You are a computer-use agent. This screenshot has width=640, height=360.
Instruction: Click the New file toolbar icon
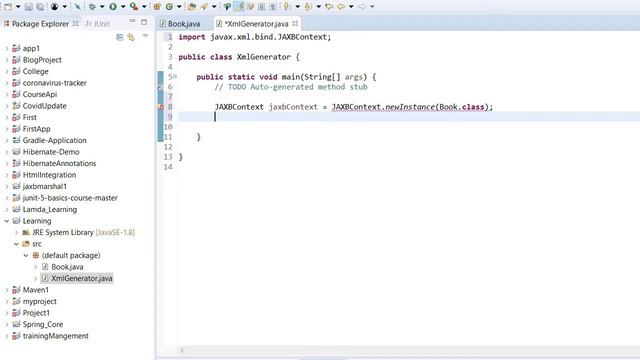(x=8, y=7)
